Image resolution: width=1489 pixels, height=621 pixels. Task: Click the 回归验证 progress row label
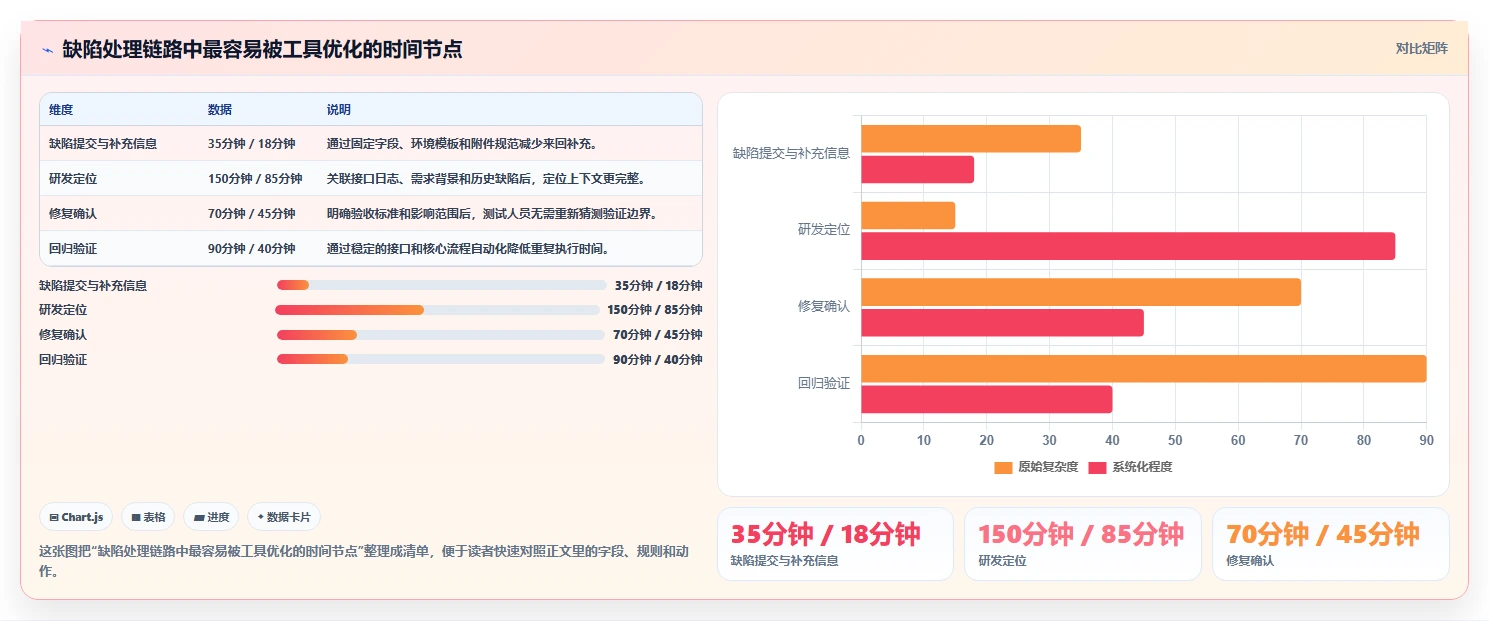coord(63,359)
